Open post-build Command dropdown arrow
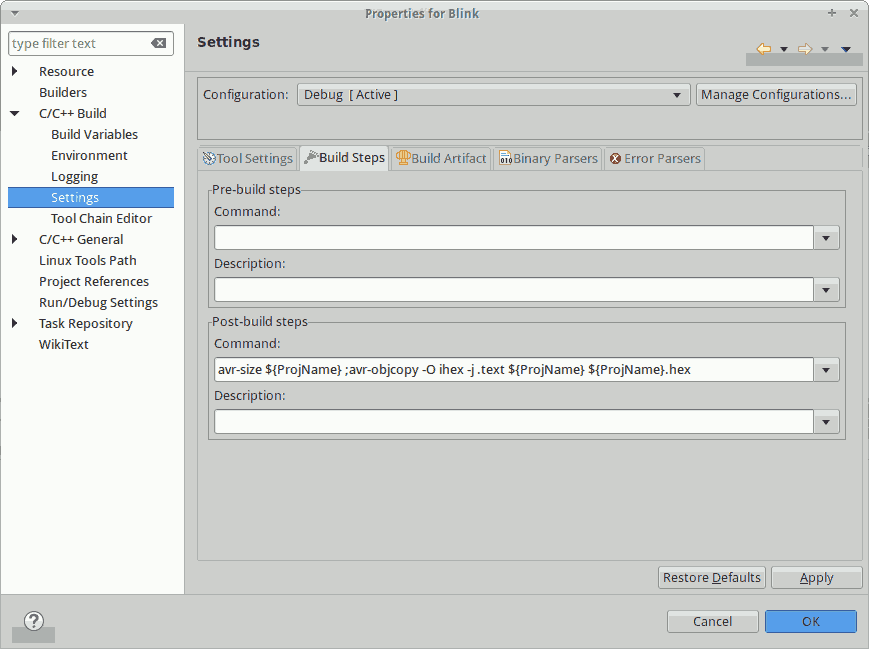Image resolution: width=869 pixels, height=649 pixels. tap(827, 370)
